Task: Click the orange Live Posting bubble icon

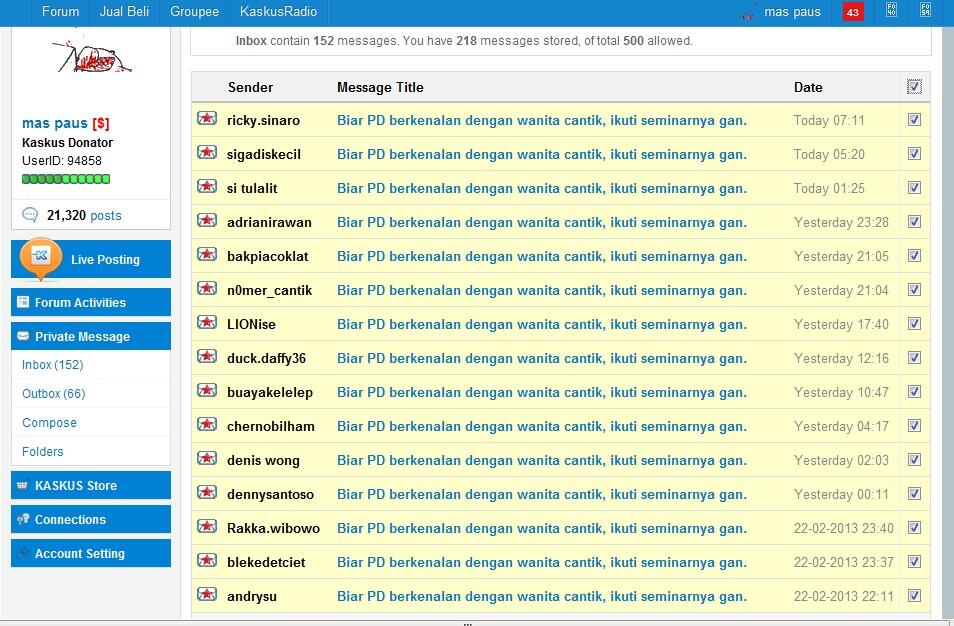Action: 40,258
